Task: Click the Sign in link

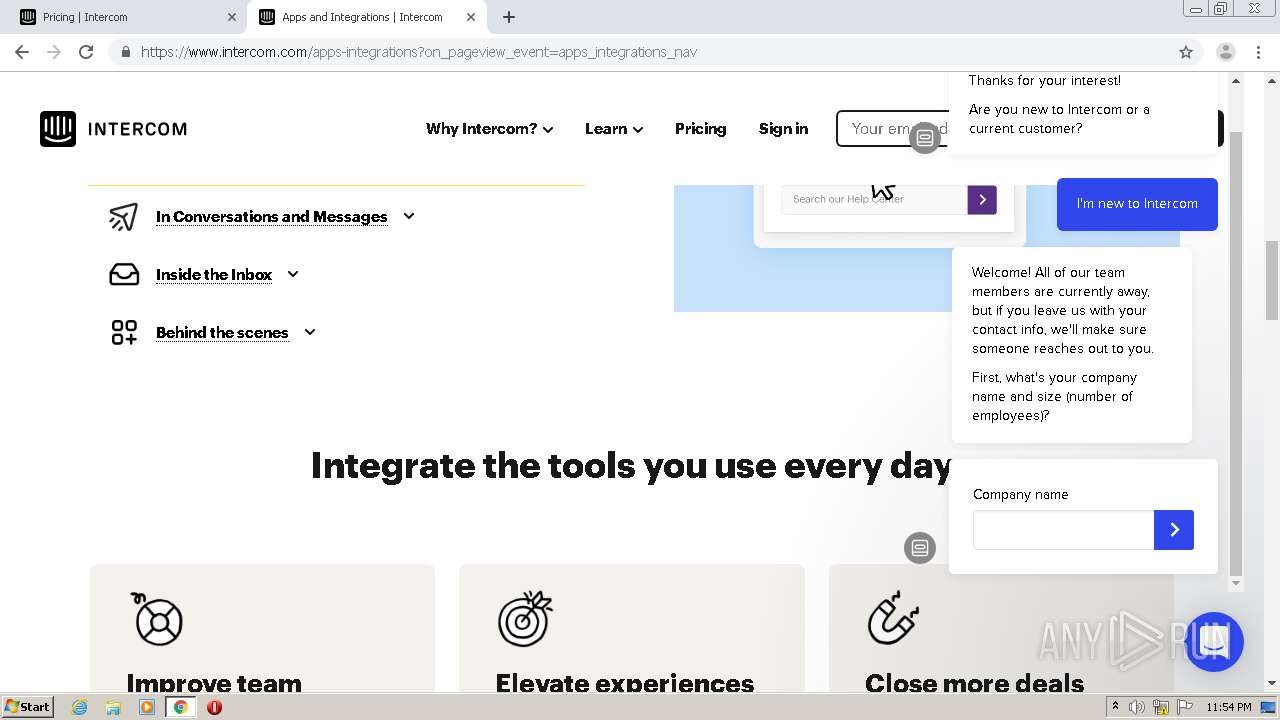Action: (x=783, y=129)
